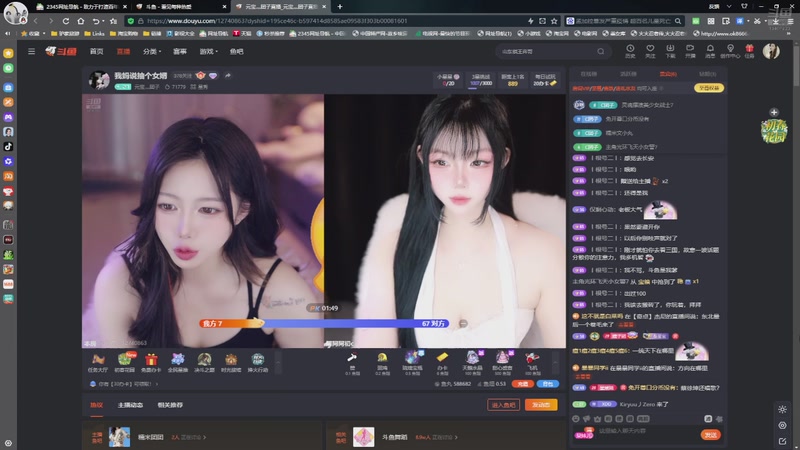The image size is (800, 450).
Task: Send the 赞 gift
Action: [352, 363]
